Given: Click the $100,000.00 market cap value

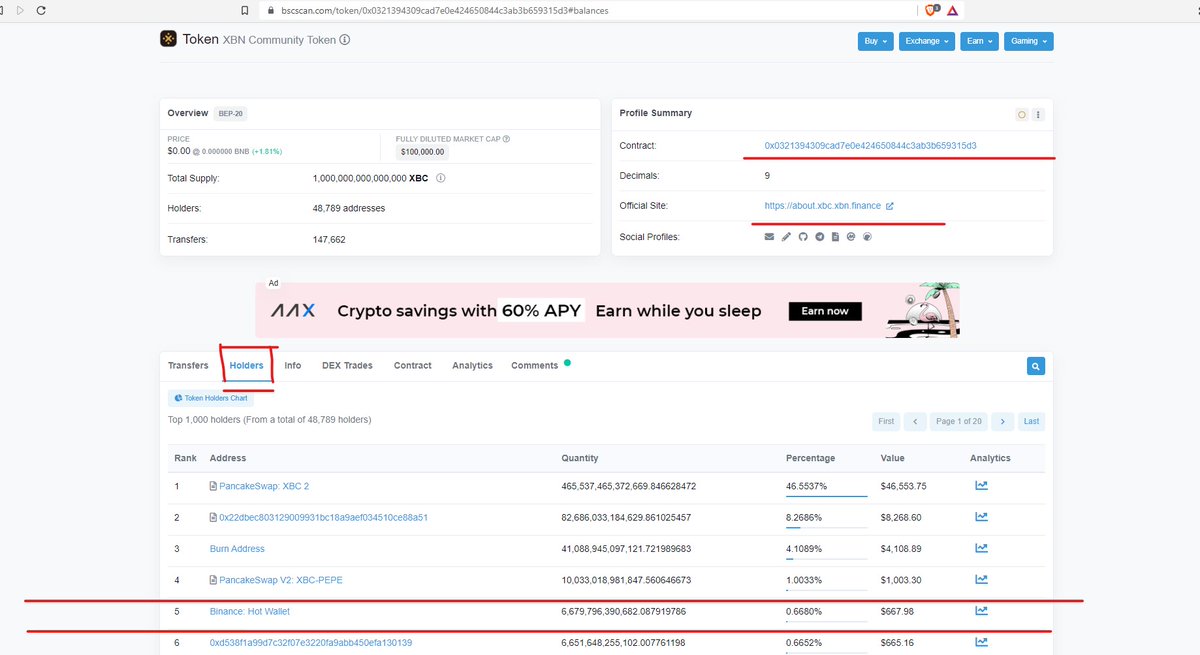Looking at the screenshot, I should pyautogui.click(x=422, y=152).
